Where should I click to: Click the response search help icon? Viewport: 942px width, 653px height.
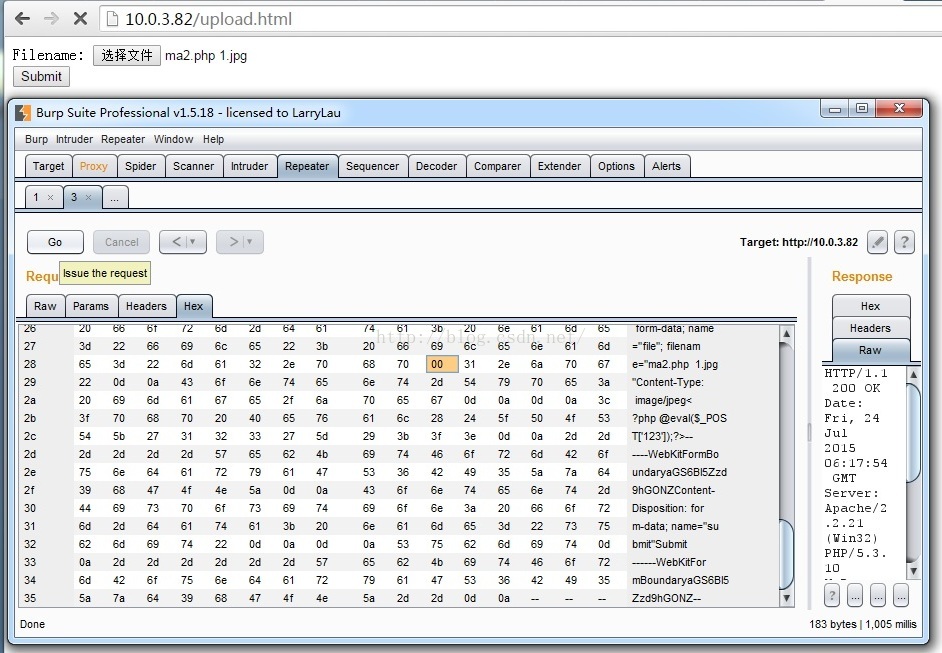pos(831,595)
